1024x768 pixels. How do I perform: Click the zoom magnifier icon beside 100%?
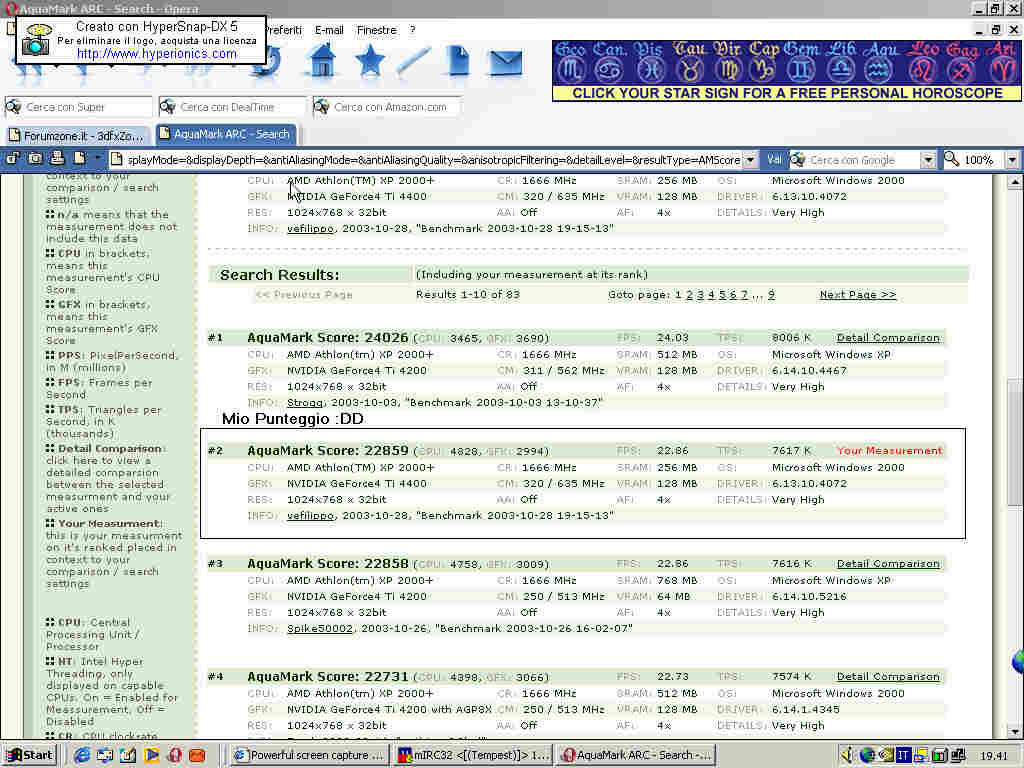tap(952, 159)
